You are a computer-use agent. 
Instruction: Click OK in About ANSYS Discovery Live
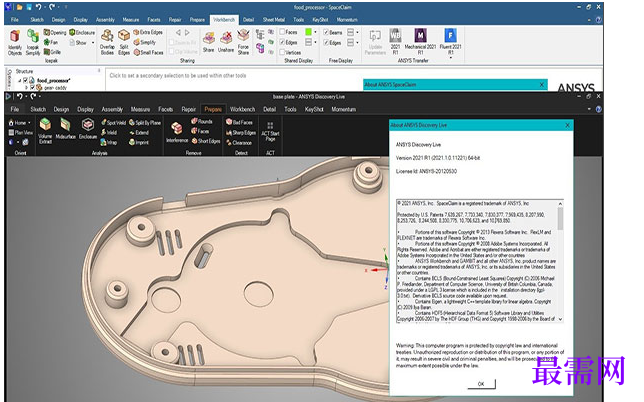[x=481, y=384]
